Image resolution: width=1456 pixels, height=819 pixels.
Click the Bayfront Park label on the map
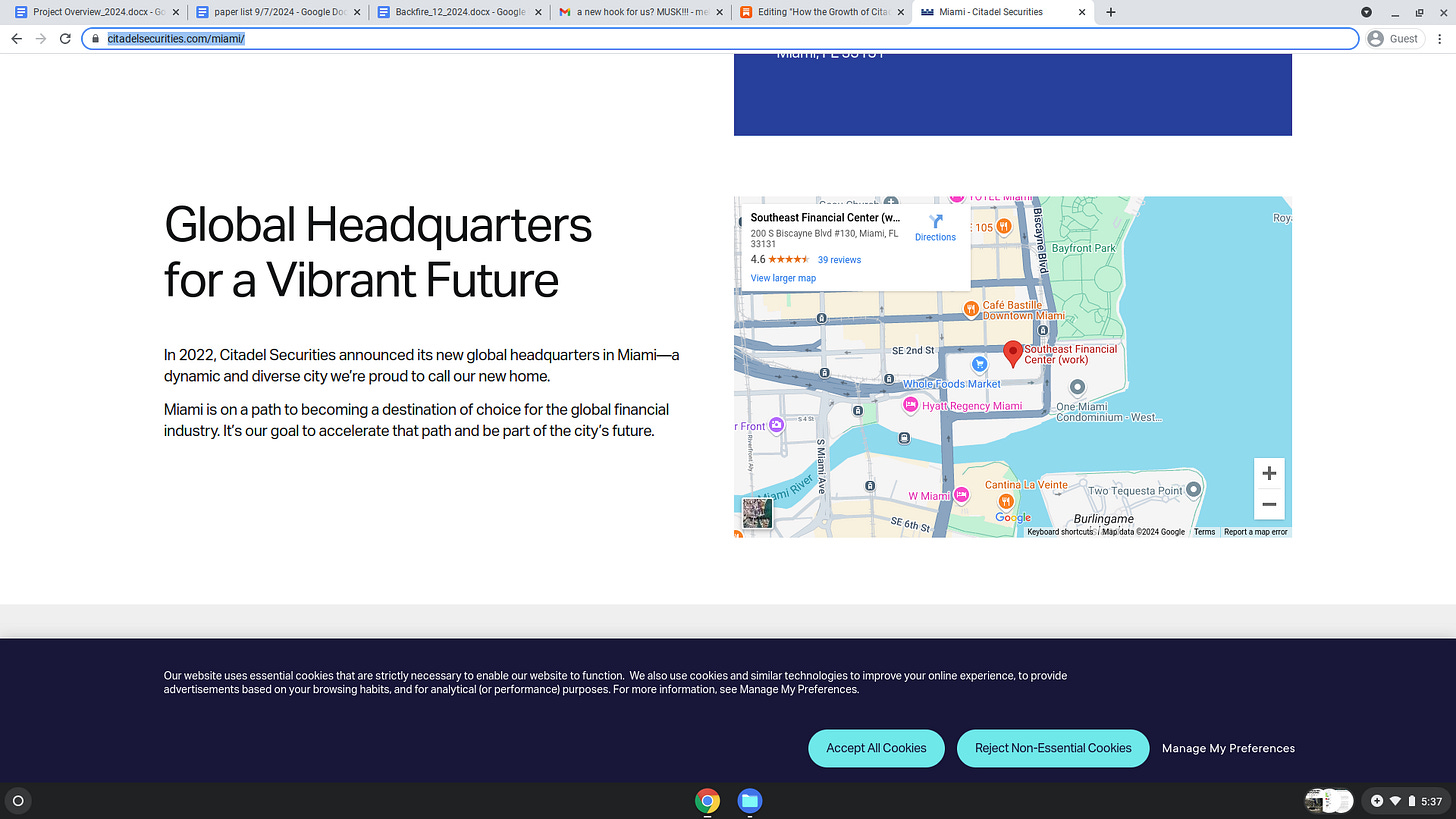pyautogui.click(x=1083, y=247)
